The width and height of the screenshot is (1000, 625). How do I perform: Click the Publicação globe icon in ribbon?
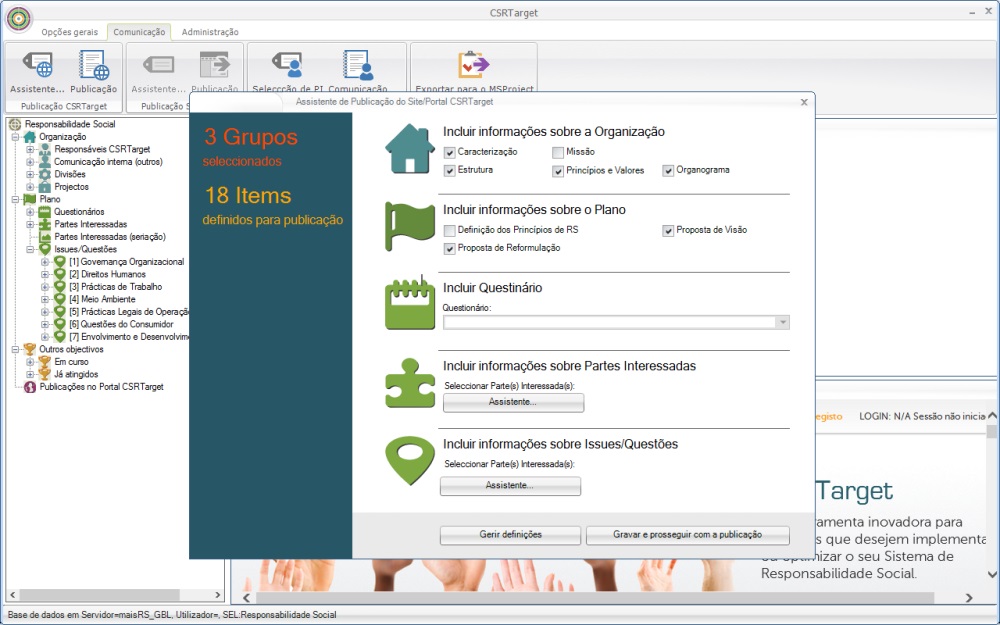point(93,67)
